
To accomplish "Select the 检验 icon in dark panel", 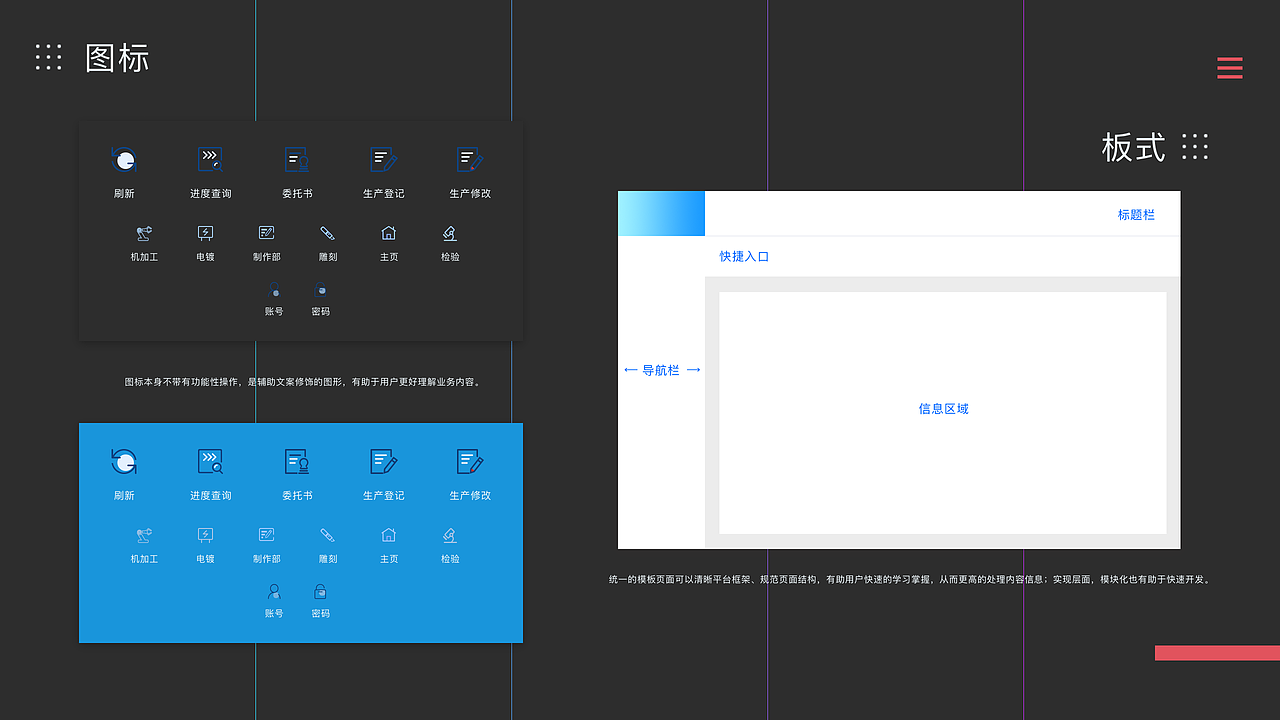I will (x=450, y=233).
